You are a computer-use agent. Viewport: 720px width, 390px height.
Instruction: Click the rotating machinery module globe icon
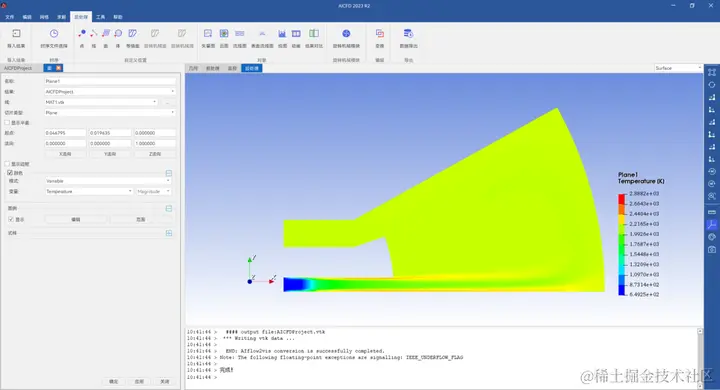click(346, 34)
